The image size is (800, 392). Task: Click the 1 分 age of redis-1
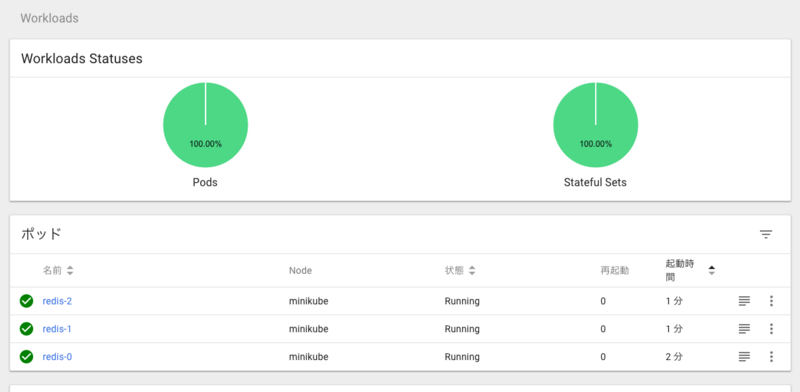click(674, 329)
